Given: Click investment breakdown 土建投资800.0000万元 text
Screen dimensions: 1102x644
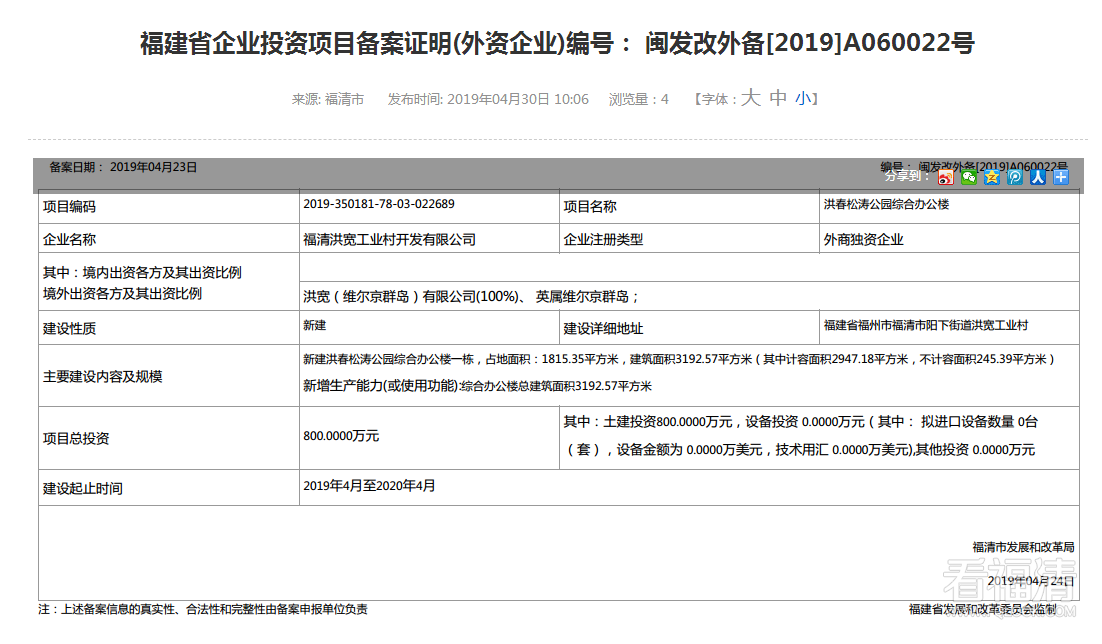Looking at the screenshot, I should click(668, 422).
